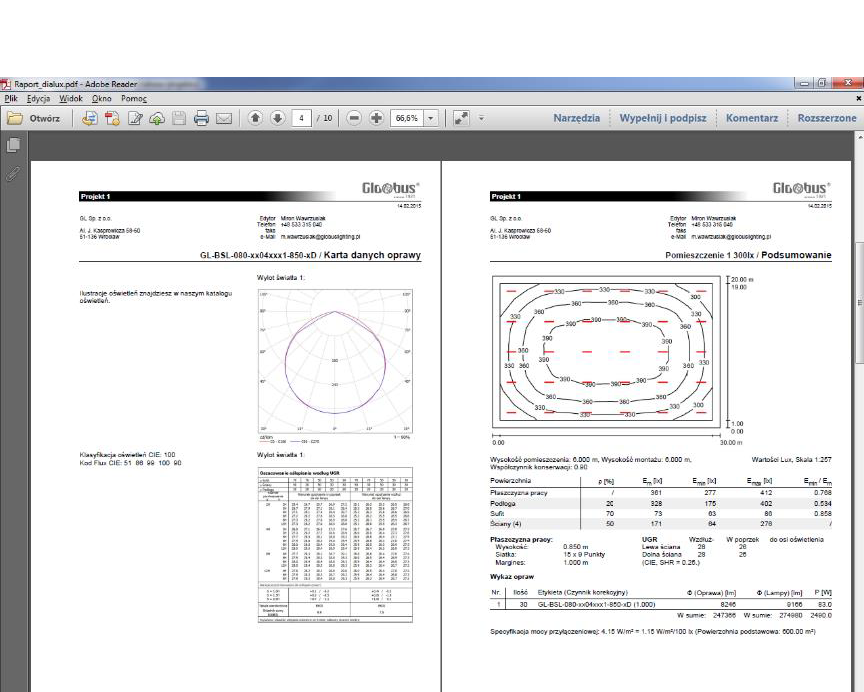
Task: Open the Pomoc menu
Action: [x=134, y=99]
